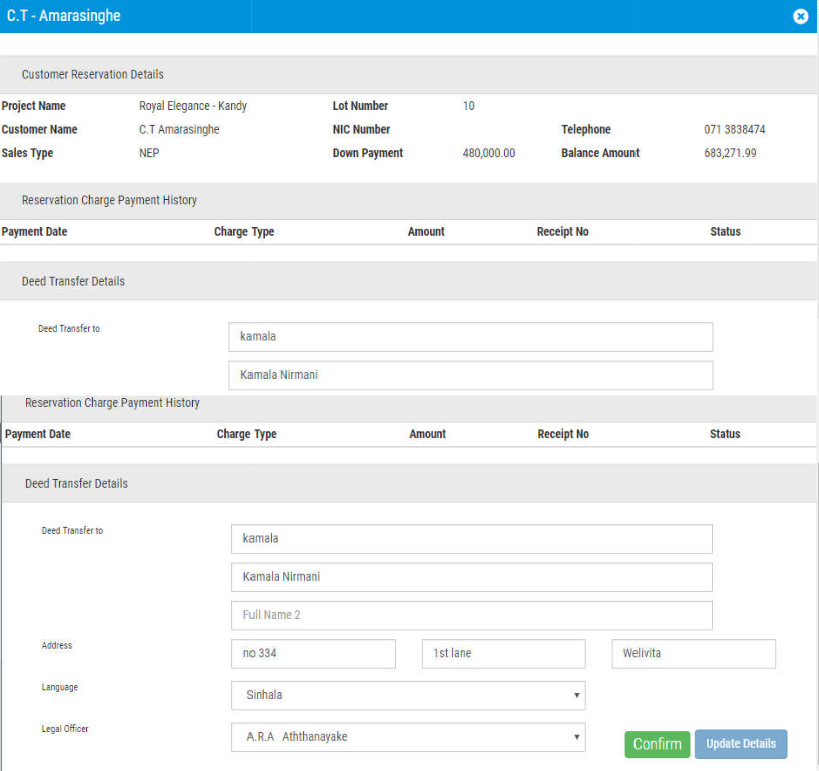Click the Down Payment value 480,000.00
The height and width of the screenshot is (771, 819).
coord(489,154)
